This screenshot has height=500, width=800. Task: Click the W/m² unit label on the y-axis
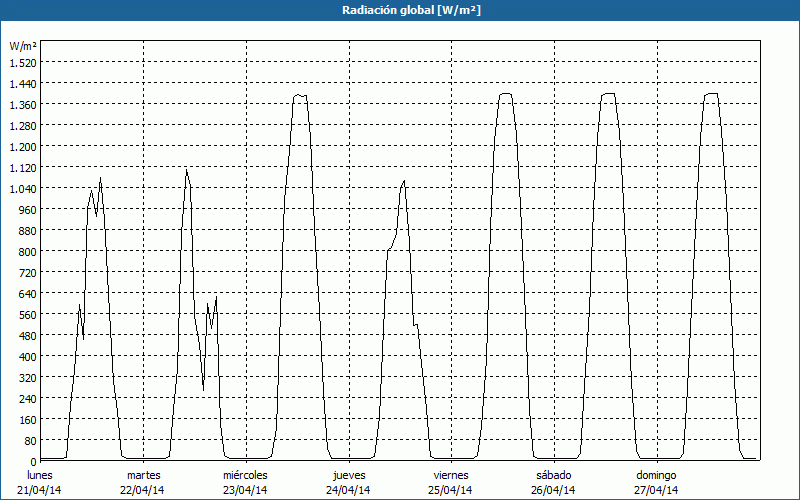(23, 46)
